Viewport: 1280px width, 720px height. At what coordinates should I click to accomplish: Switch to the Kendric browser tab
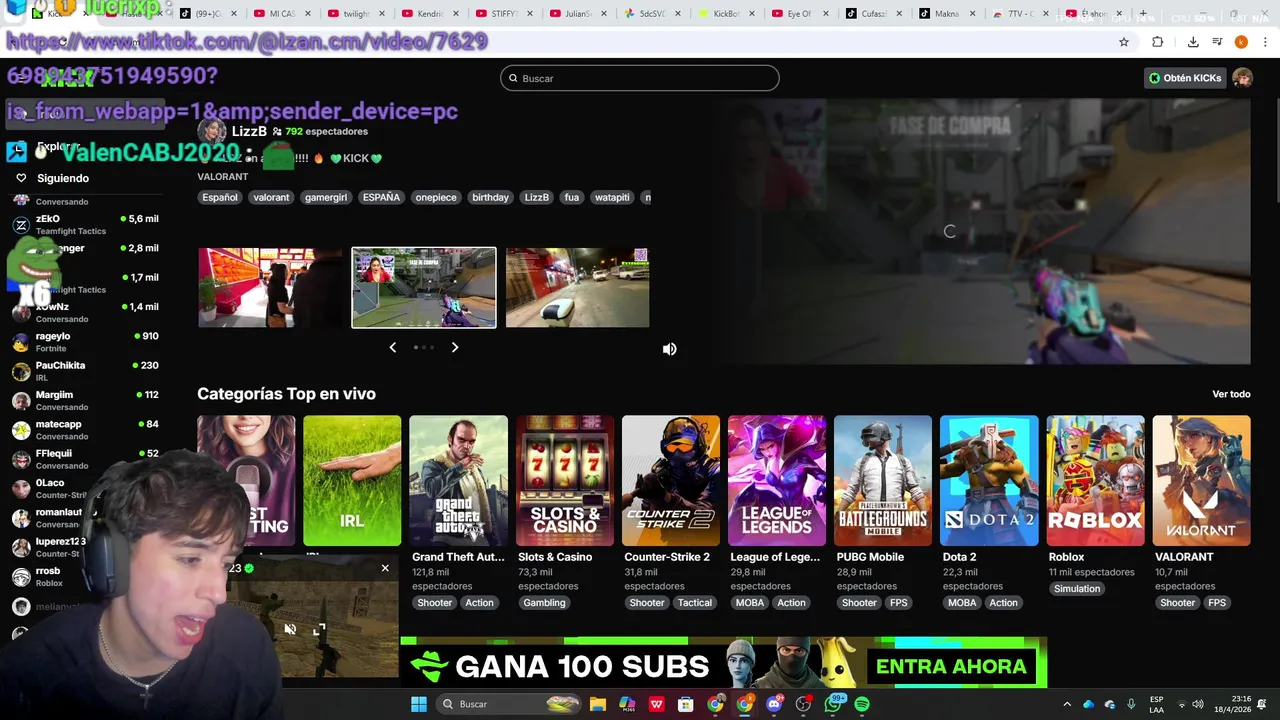(x=430, y=14)
